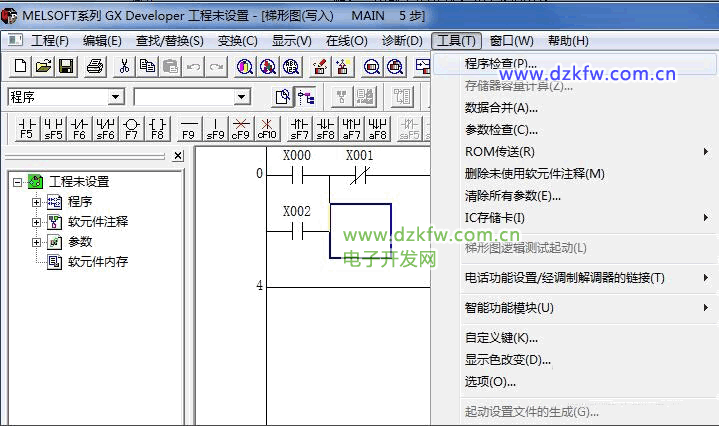Delete horizontal line cF9
Image resolution: width=719 pixels, height=426 pixels.
point(241,128)
